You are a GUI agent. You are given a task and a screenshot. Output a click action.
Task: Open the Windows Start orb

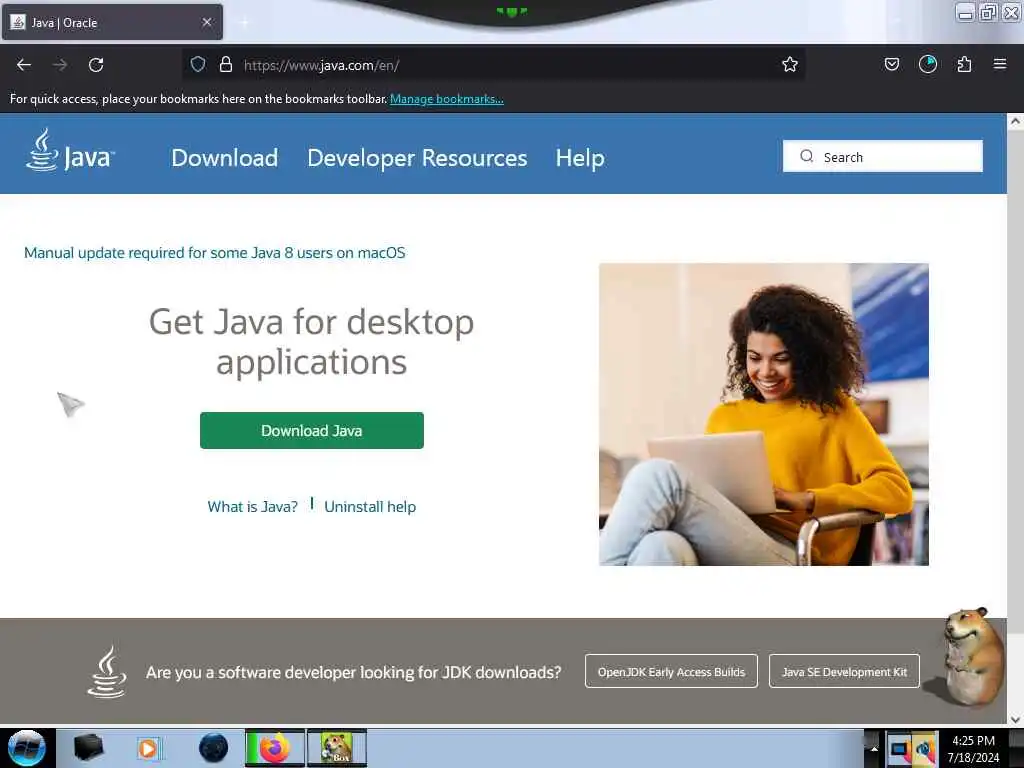click(26, 748)
